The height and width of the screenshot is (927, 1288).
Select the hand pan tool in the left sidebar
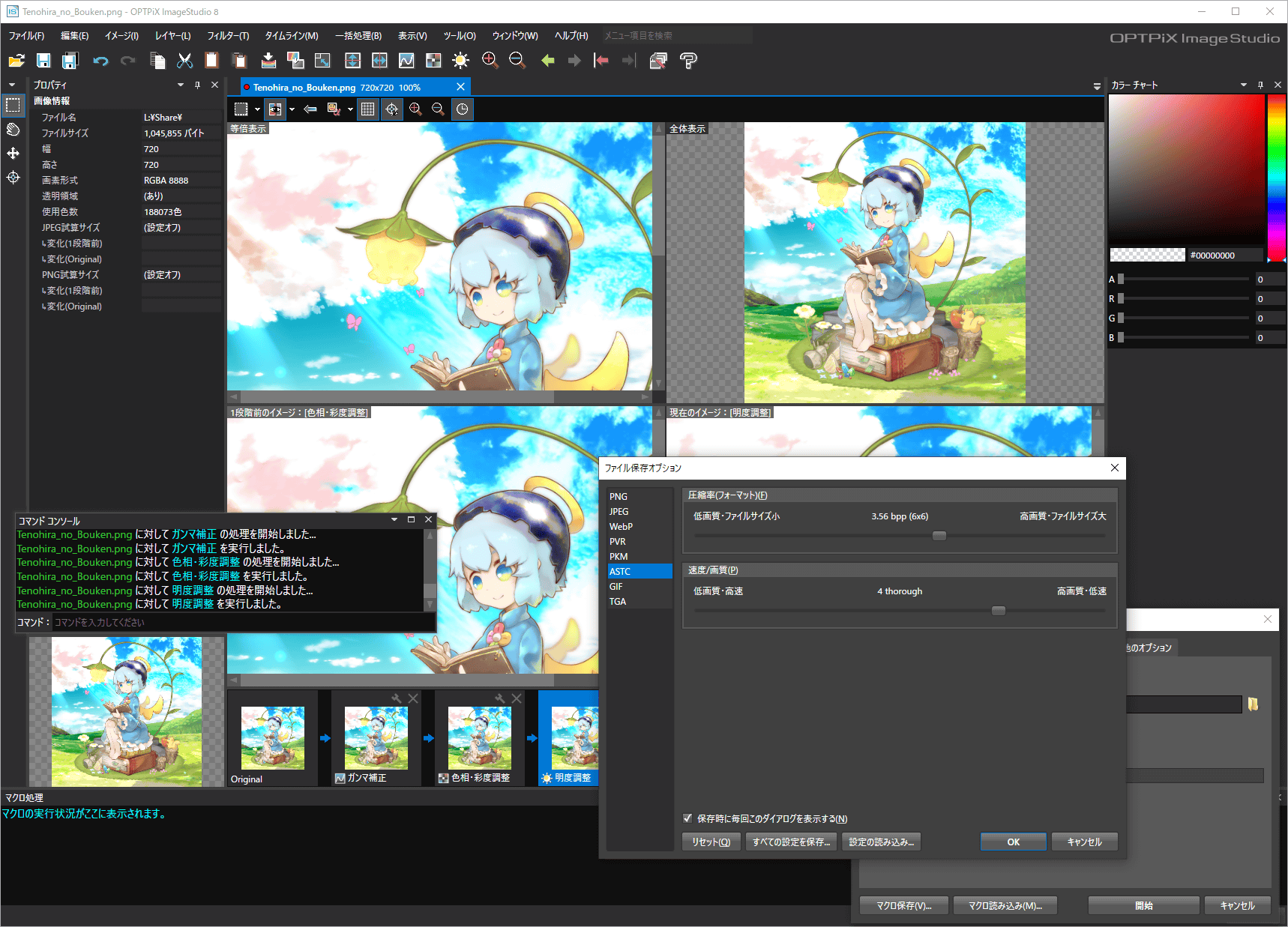(x=13, y=130)
